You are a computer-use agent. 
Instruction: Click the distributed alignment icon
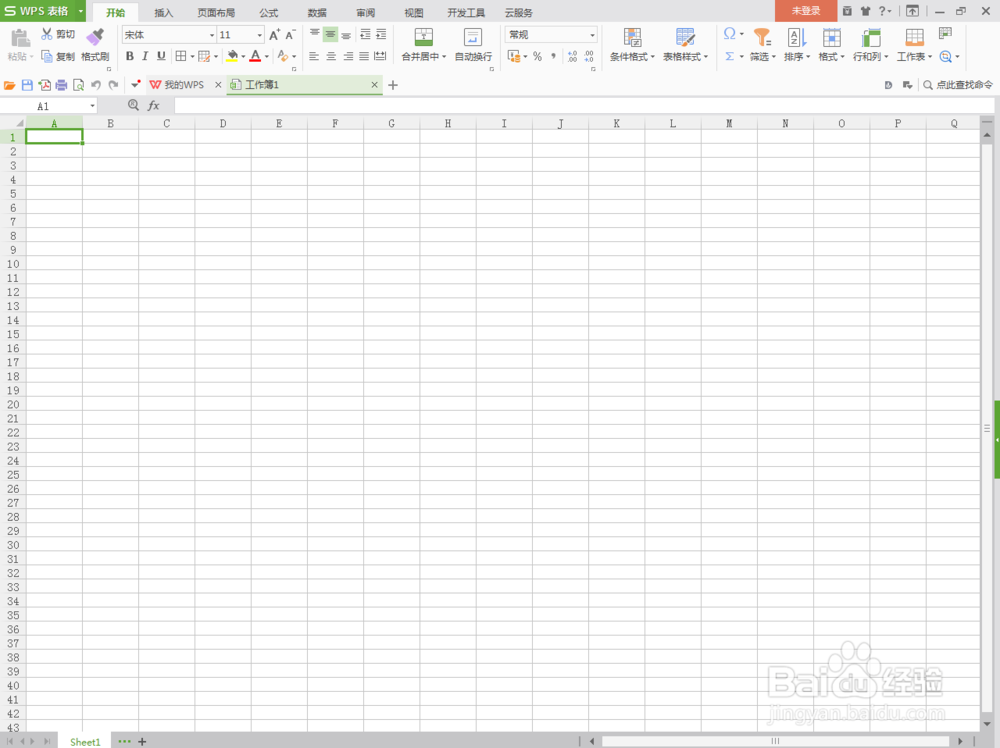click(x=380, y=56)
